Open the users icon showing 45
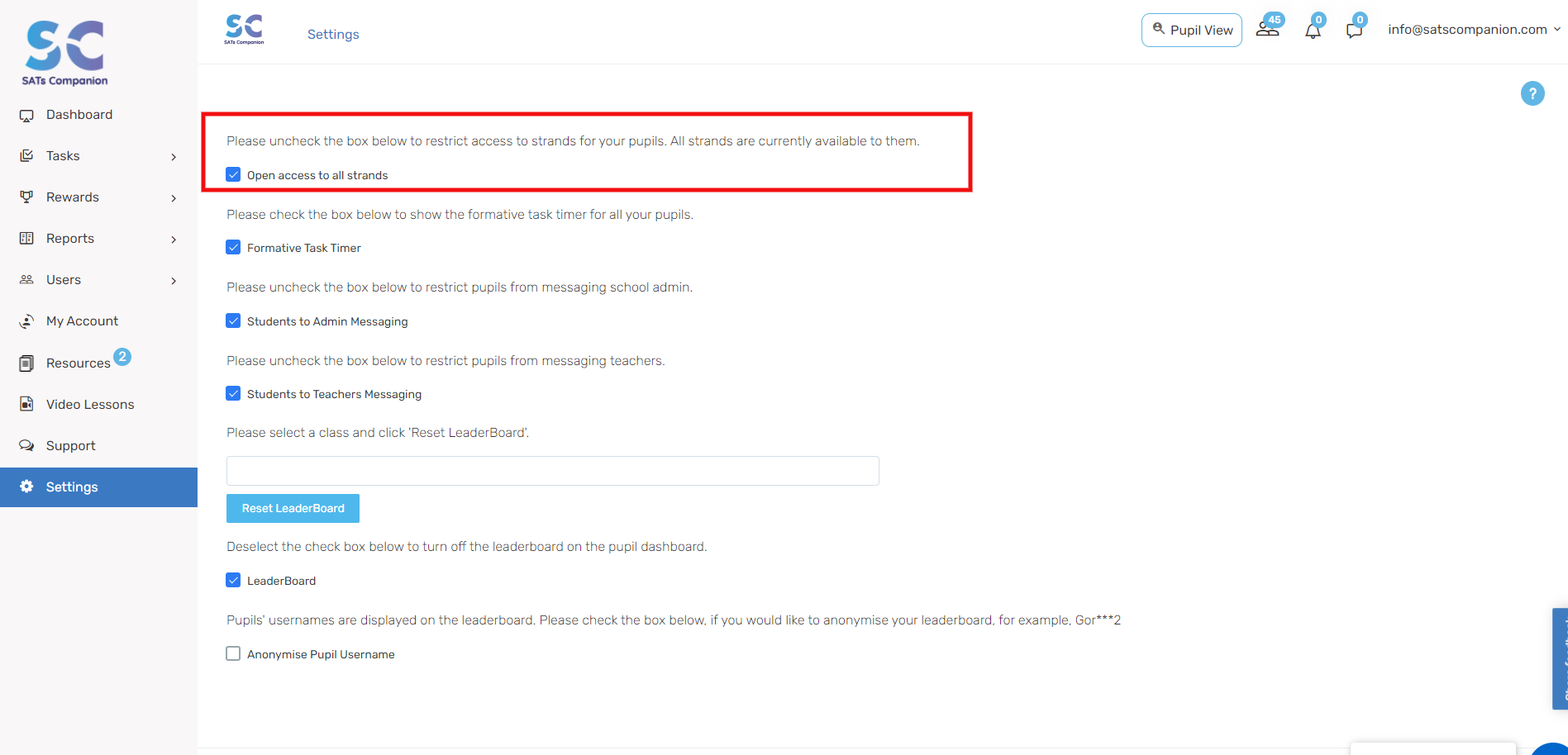Image resolution: width=1568 pixels, height=755 pixels. click(1267, 29)
